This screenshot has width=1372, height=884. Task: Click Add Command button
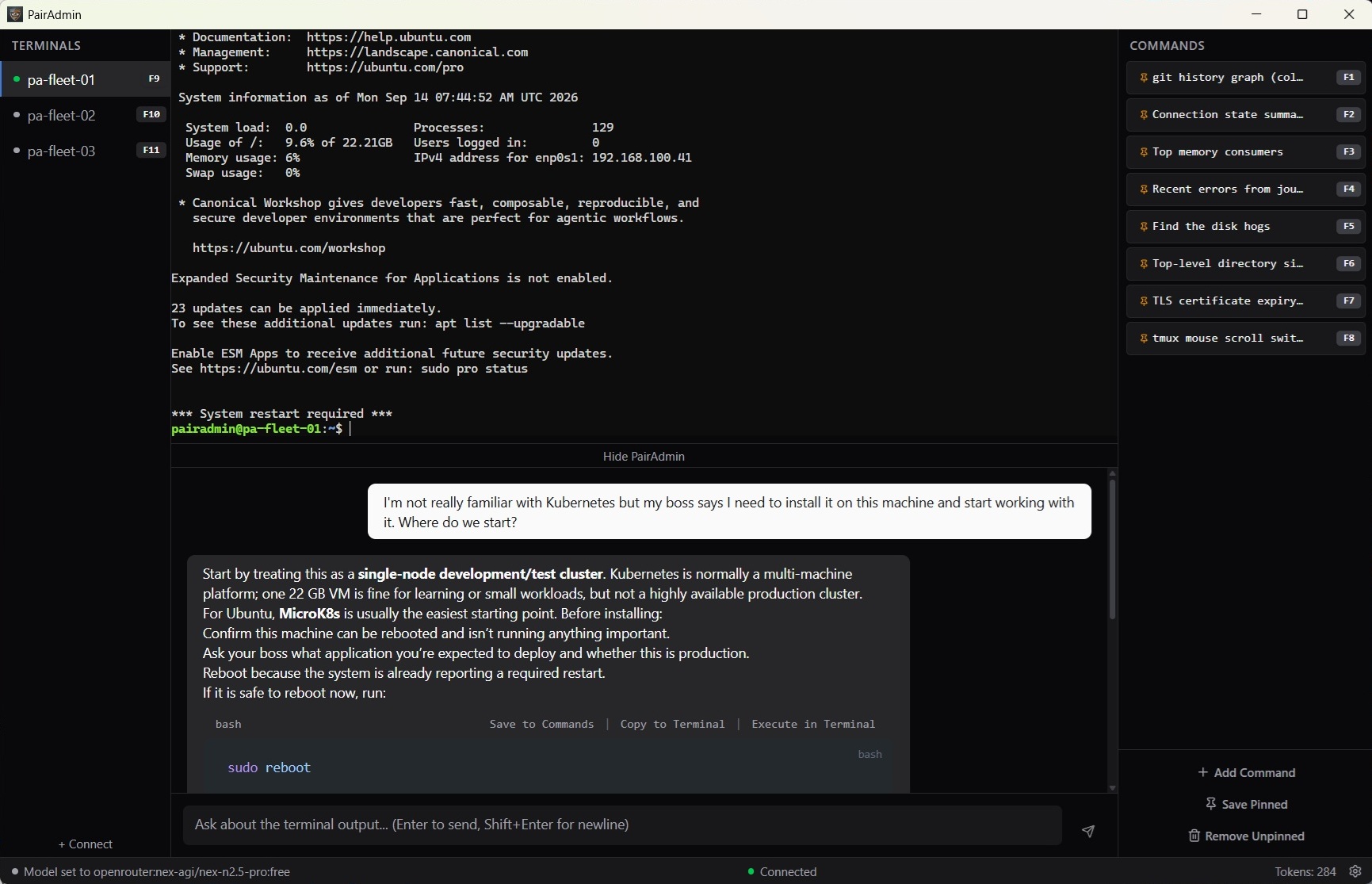[1247, 772]
